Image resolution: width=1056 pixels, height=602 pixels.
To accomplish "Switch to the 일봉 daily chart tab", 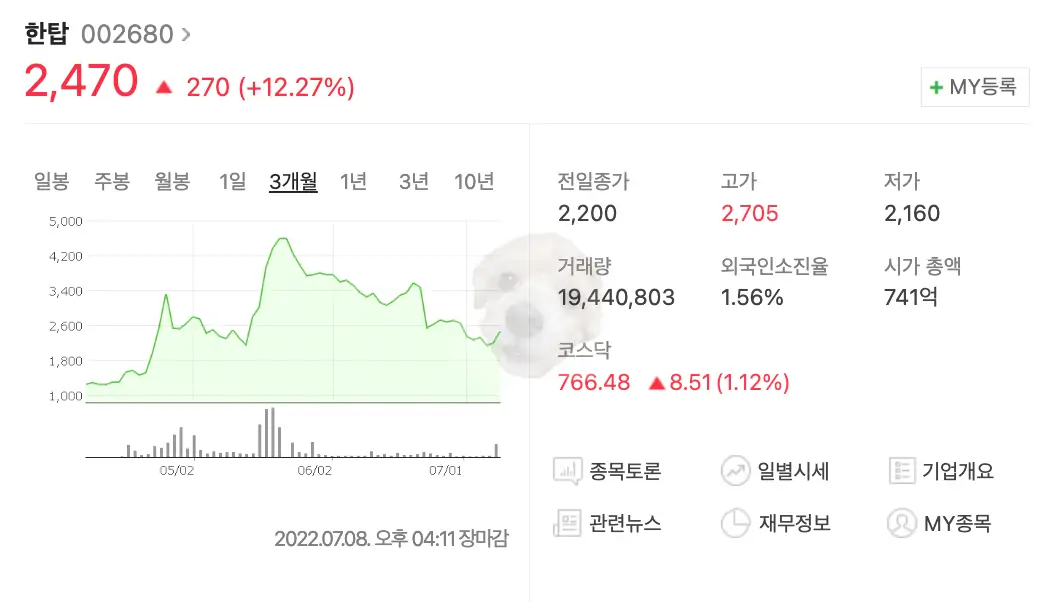I will (51, 181).
